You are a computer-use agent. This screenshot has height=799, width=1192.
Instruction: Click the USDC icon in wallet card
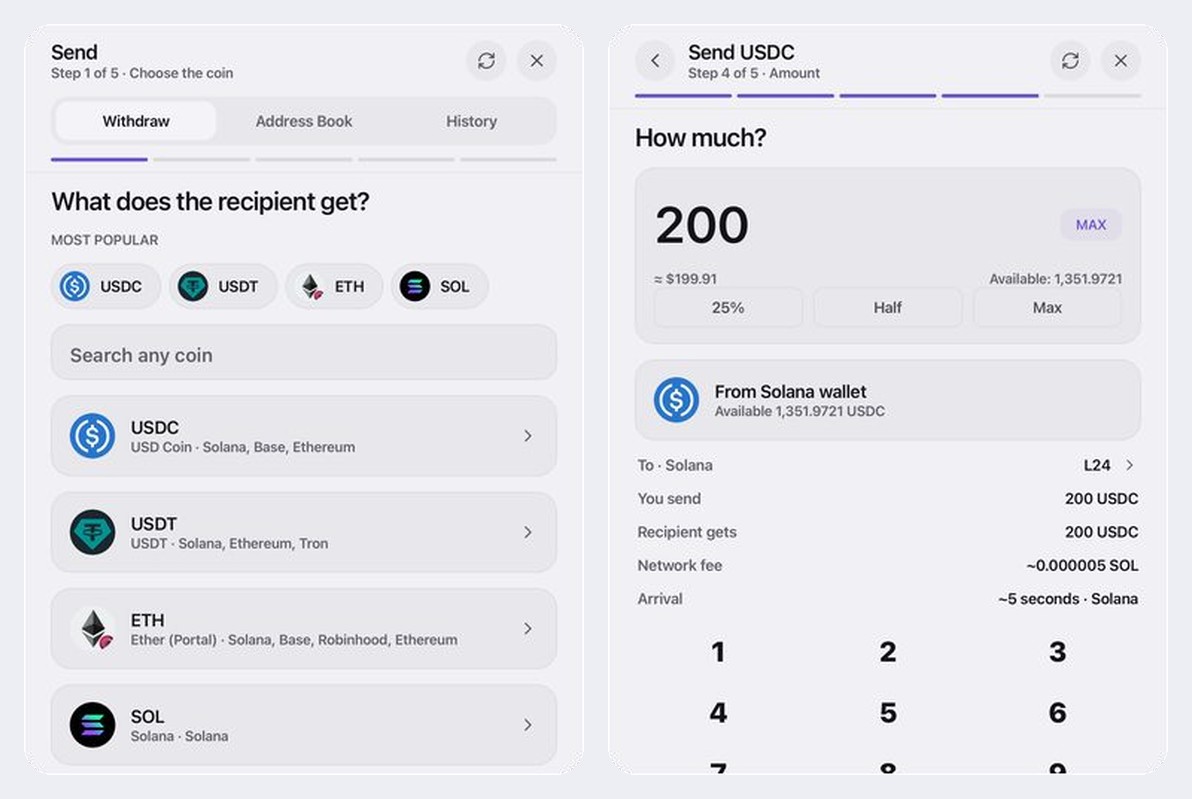[676, 400]
